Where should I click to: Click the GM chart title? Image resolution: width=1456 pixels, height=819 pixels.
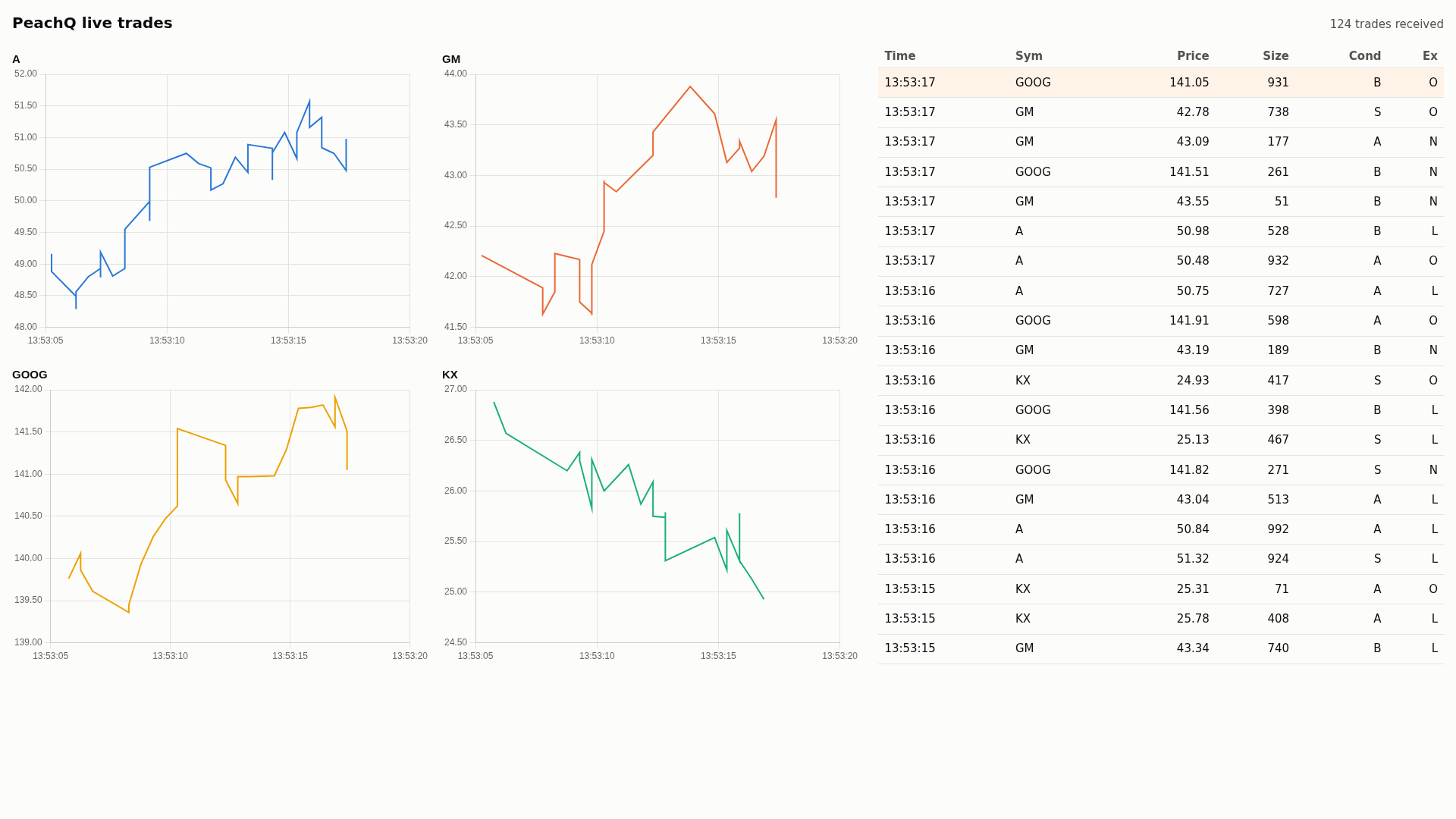[451, 59]
